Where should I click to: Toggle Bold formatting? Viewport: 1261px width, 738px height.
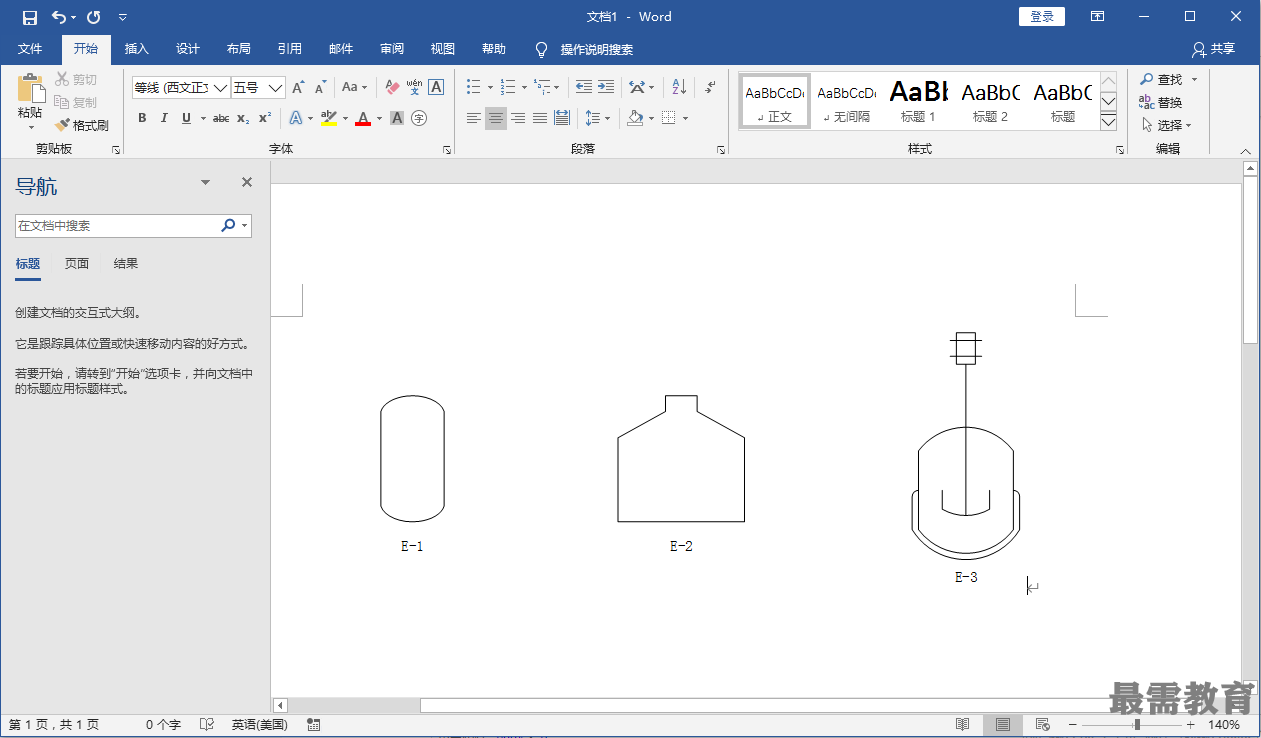point(142,118)
